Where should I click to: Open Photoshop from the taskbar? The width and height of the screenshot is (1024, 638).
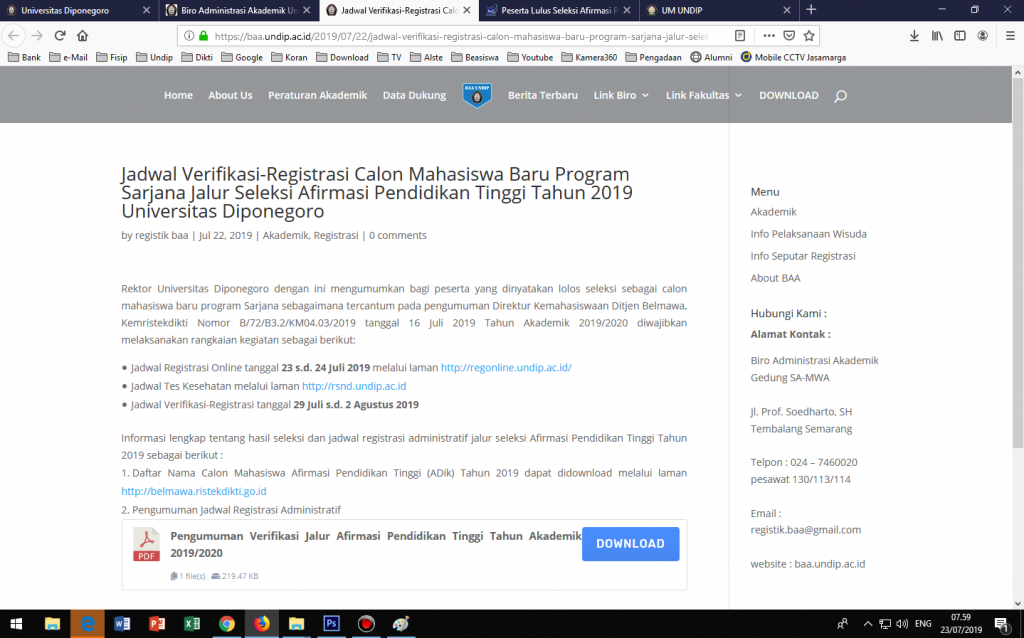[x=331, y=623]
